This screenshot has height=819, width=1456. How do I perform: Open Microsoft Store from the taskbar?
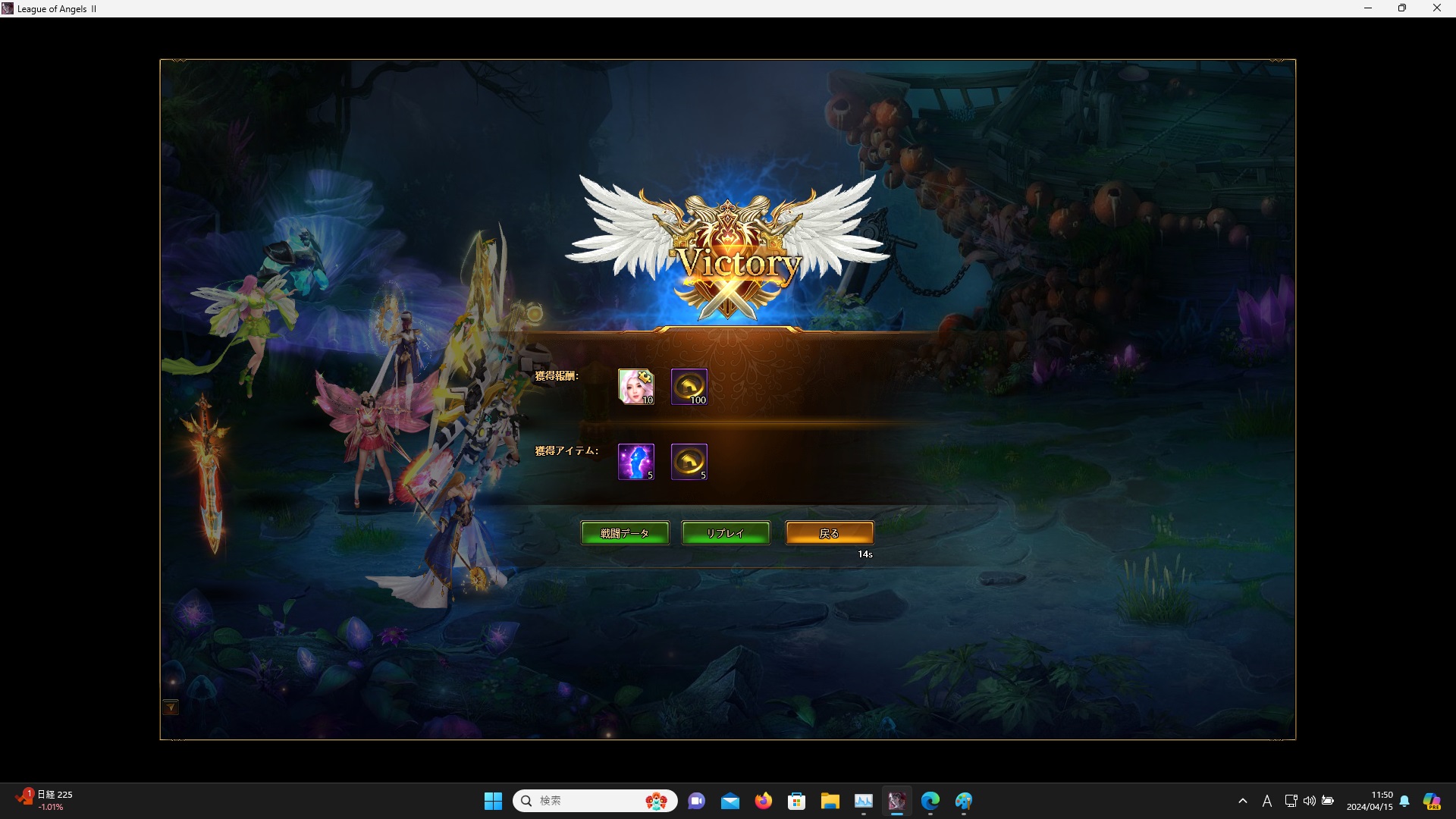pyautogui.click(x=796, y=801)
